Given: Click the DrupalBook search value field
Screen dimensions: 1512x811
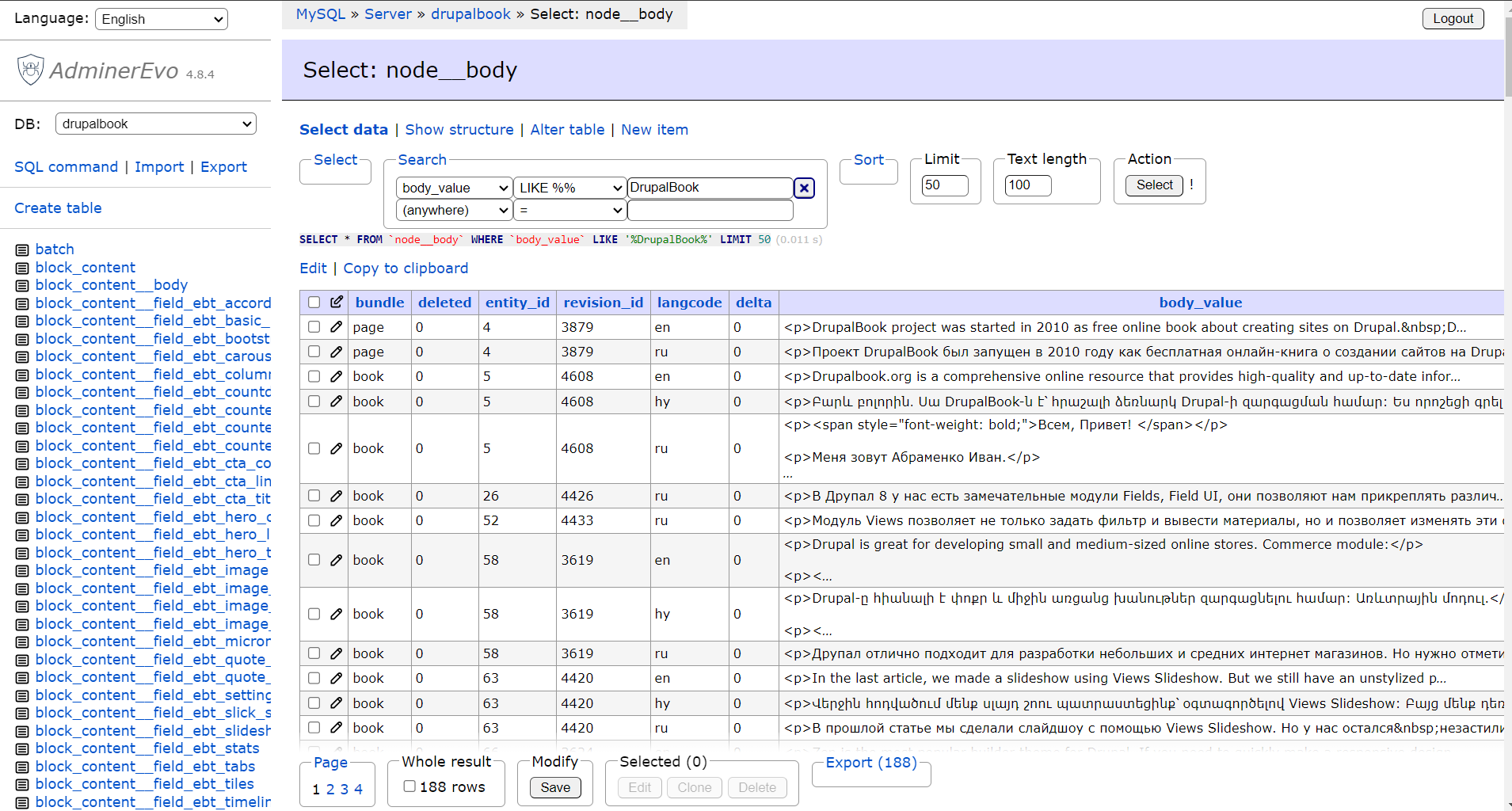Looking at the screenshot, I should [710, 188].
